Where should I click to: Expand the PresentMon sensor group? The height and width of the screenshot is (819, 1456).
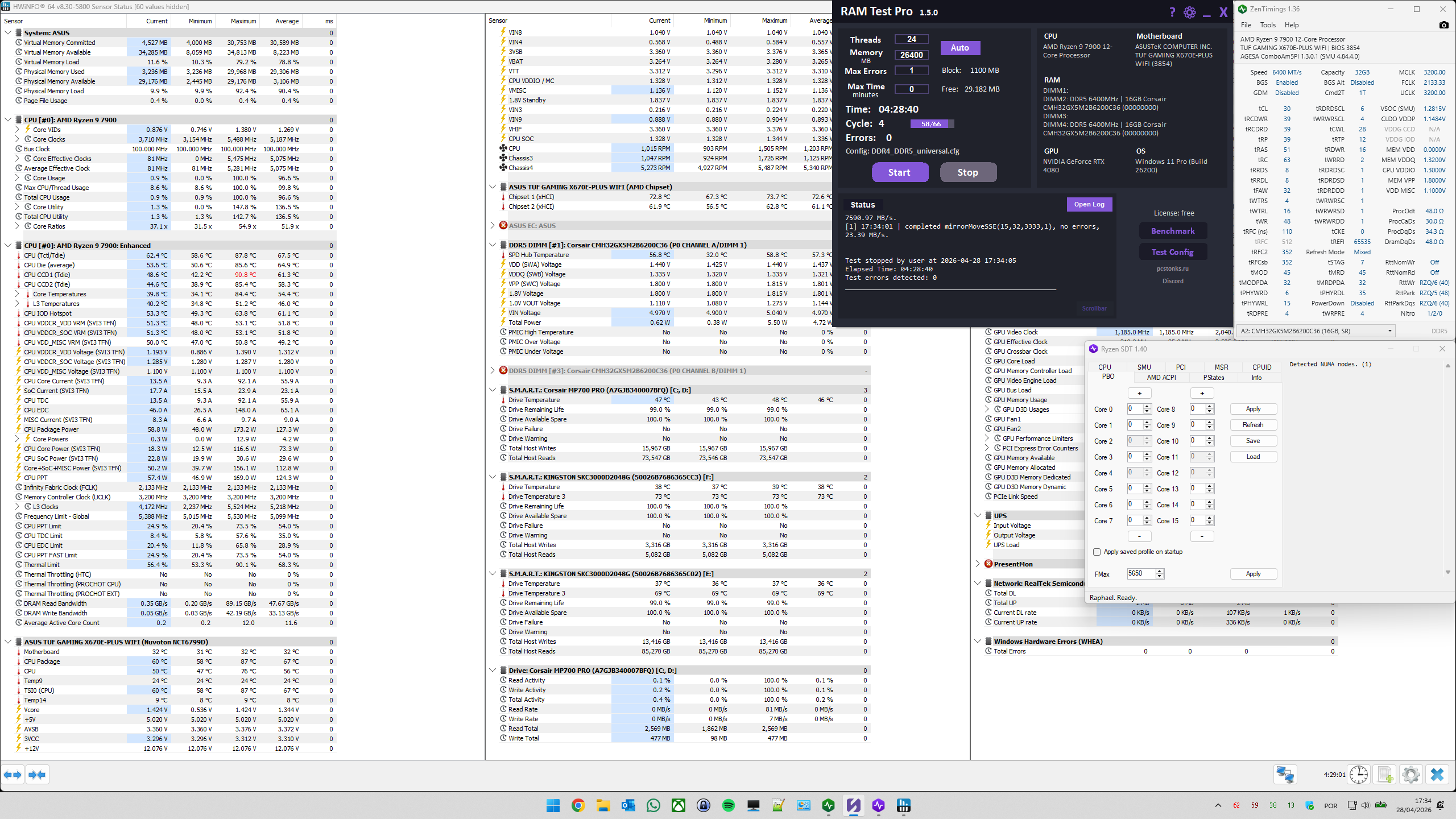978,564
